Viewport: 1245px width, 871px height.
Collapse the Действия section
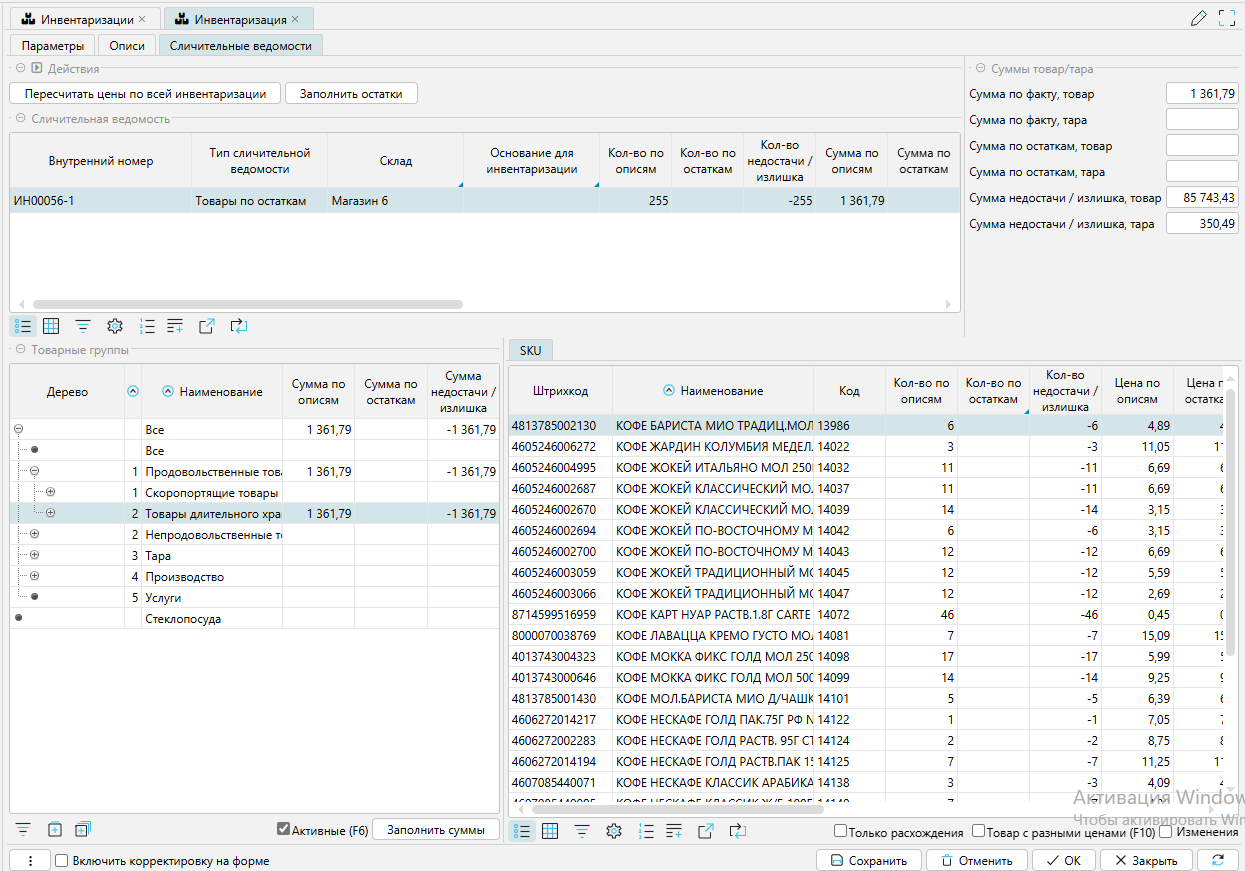(x=21, y=69)
